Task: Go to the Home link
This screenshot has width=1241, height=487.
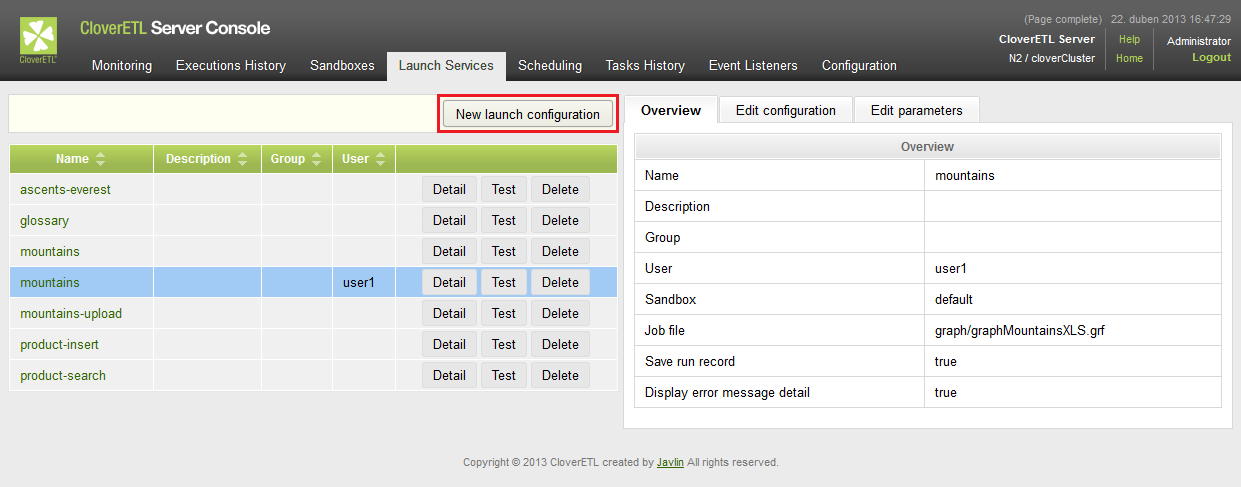Action: [x=1129, y=58]
